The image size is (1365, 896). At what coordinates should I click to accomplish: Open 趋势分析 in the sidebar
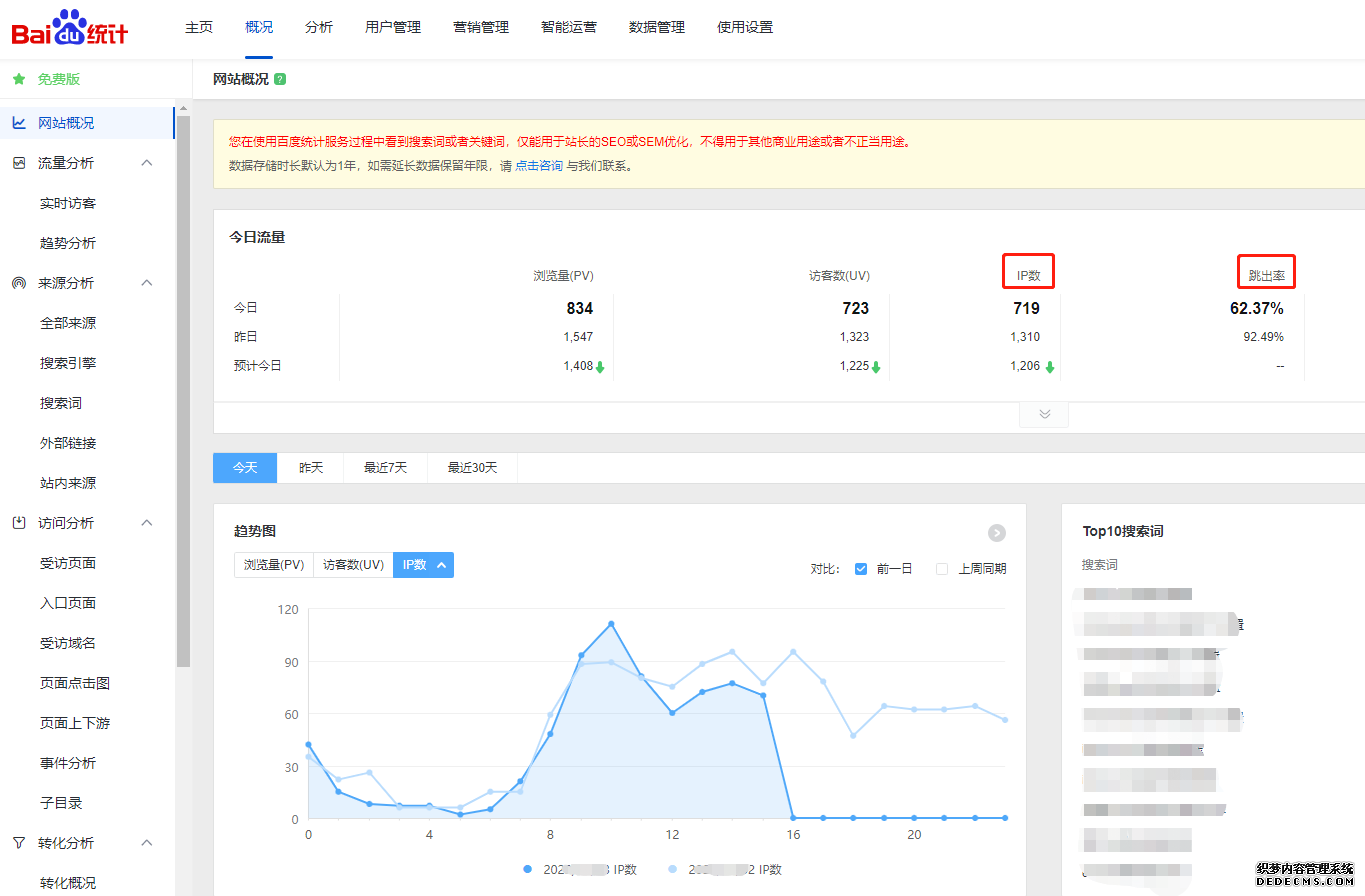pos(68,243)
